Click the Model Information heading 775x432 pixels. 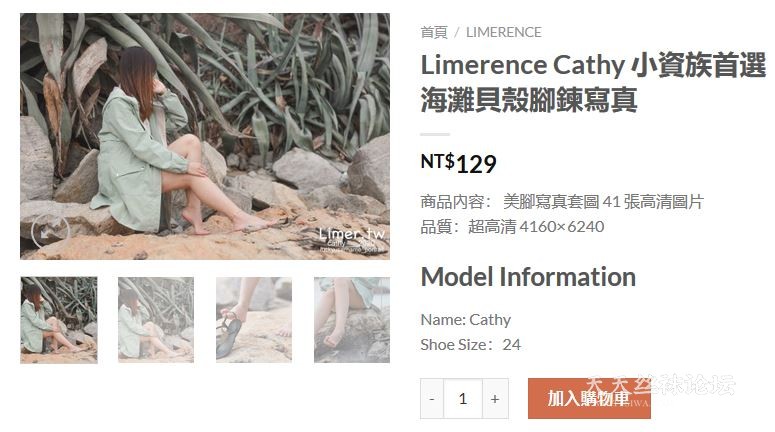point(528,277)
